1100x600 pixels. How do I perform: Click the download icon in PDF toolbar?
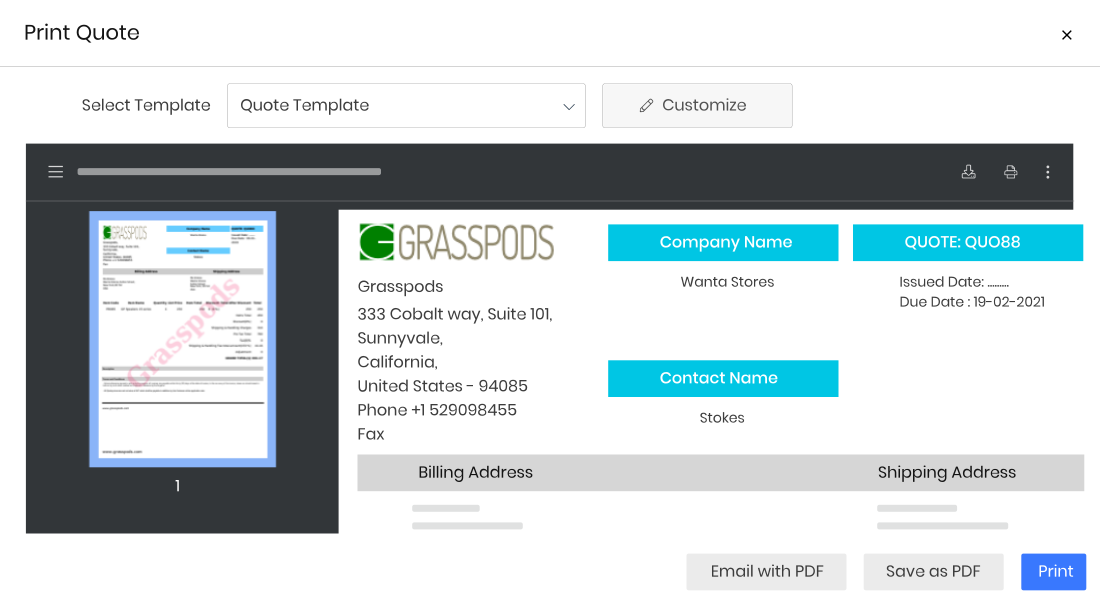968,172
